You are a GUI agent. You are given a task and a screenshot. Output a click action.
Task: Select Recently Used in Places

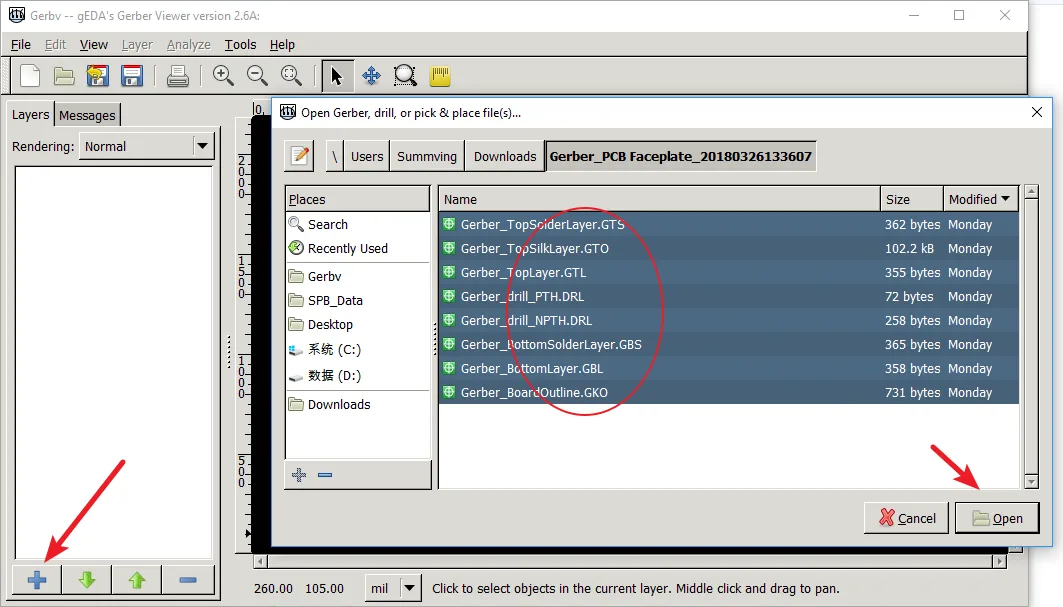pos(347,248)
